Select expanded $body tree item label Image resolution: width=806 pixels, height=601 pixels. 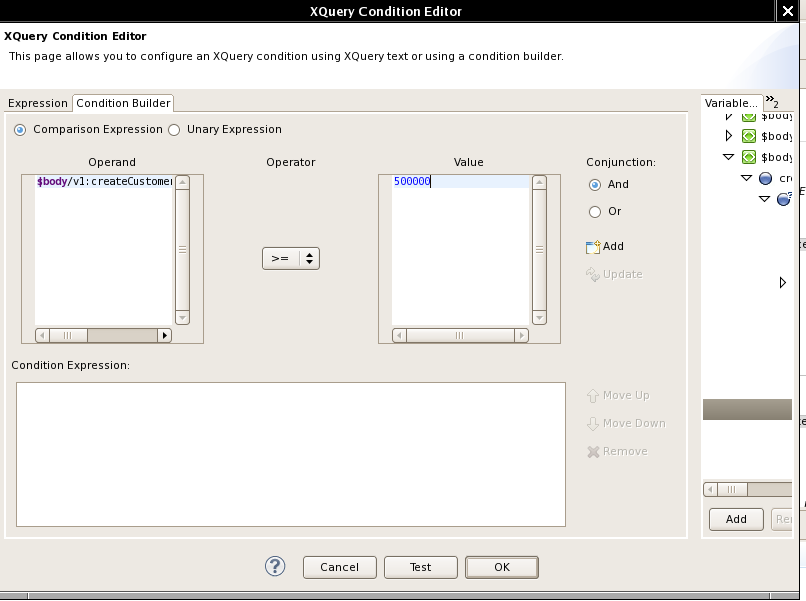click(x=776, y=157)
